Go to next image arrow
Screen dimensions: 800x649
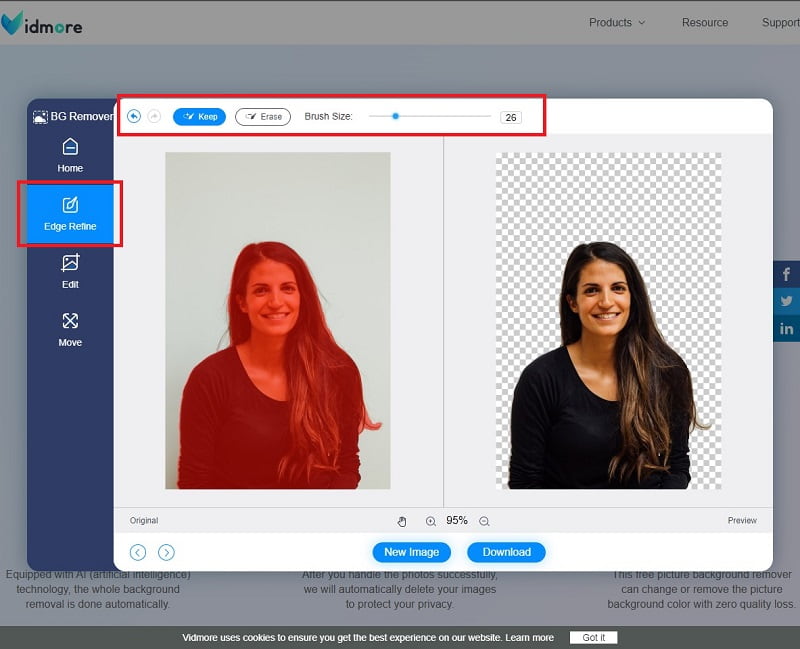(x=166, y=552)
